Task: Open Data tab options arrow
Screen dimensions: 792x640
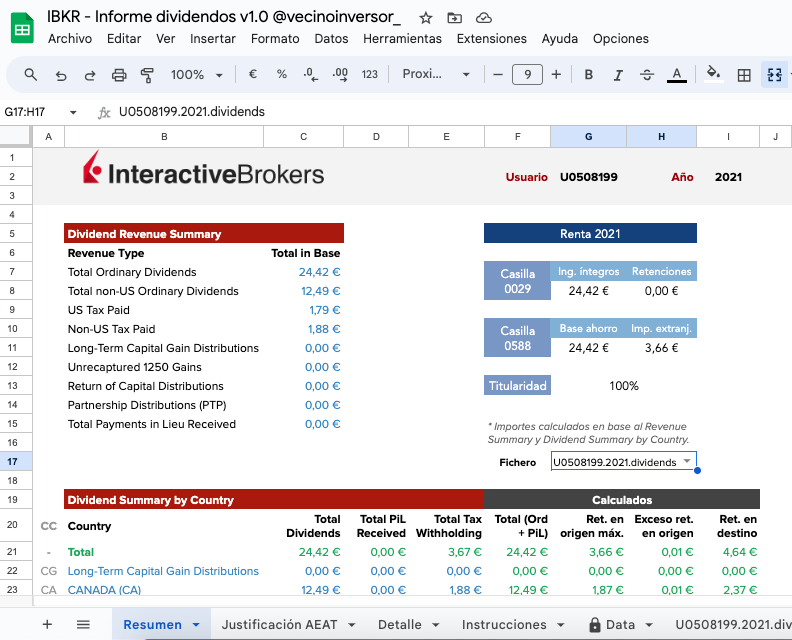Action: pos(650,625)
